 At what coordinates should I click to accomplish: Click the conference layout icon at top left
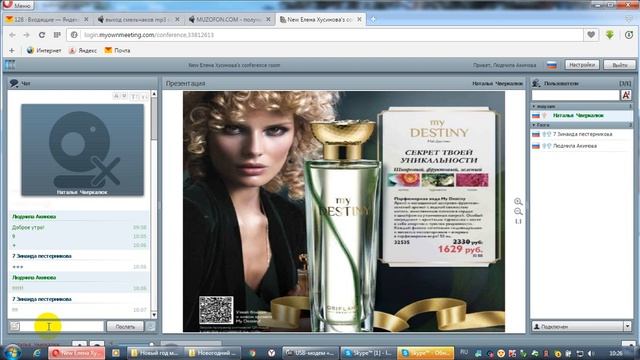coord(10,64)
